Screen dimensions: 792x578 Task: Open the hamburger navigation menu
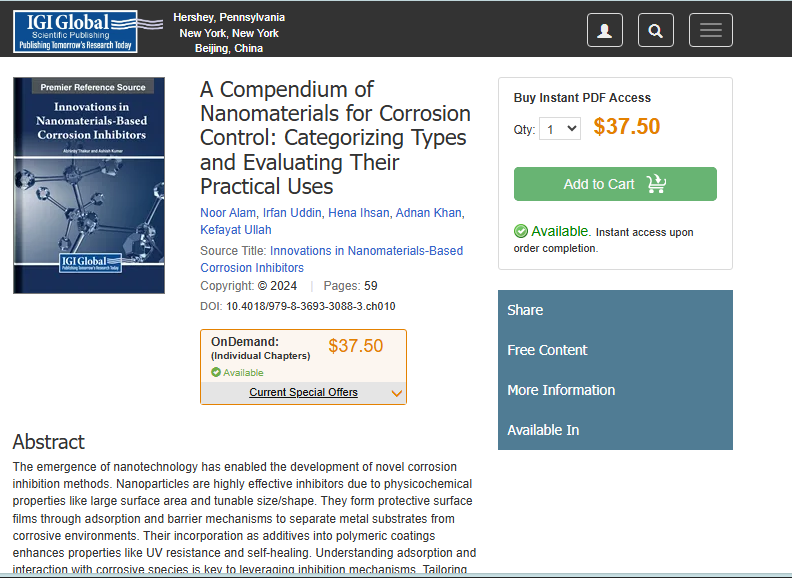(710, 30)
